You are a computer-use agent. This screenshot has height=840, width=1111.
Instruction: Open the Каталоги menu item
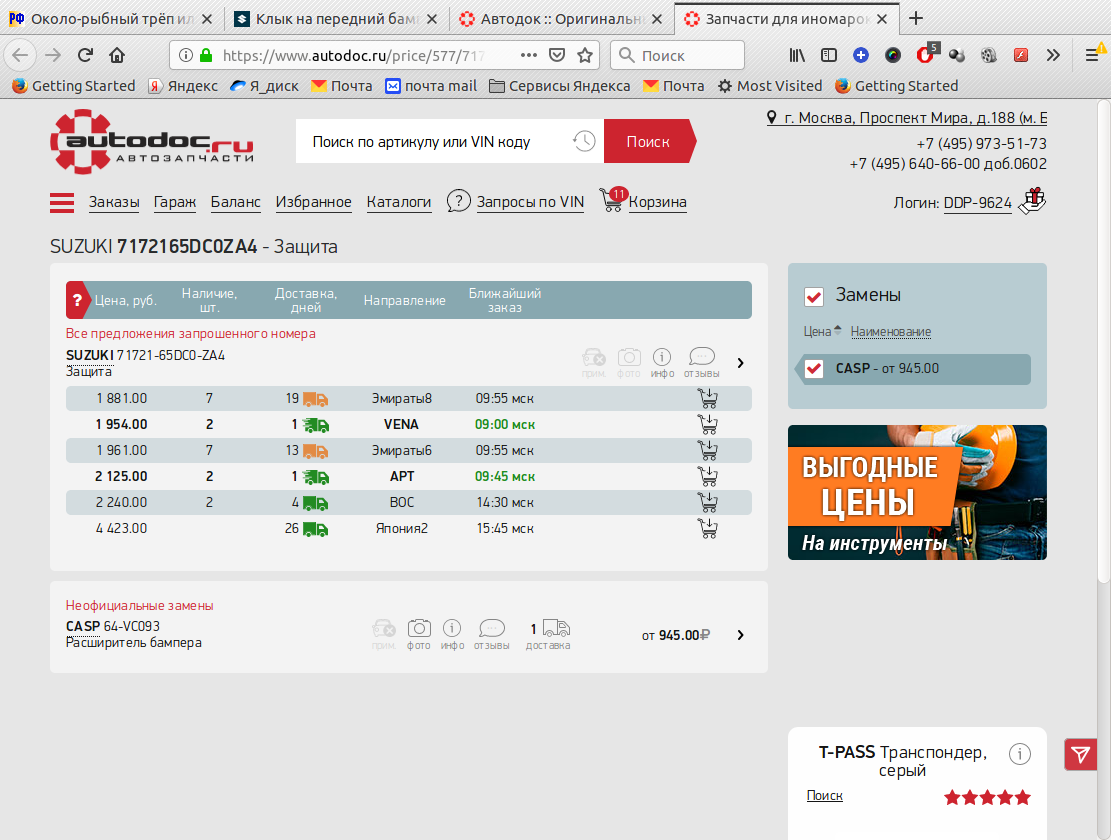point(398,202)
